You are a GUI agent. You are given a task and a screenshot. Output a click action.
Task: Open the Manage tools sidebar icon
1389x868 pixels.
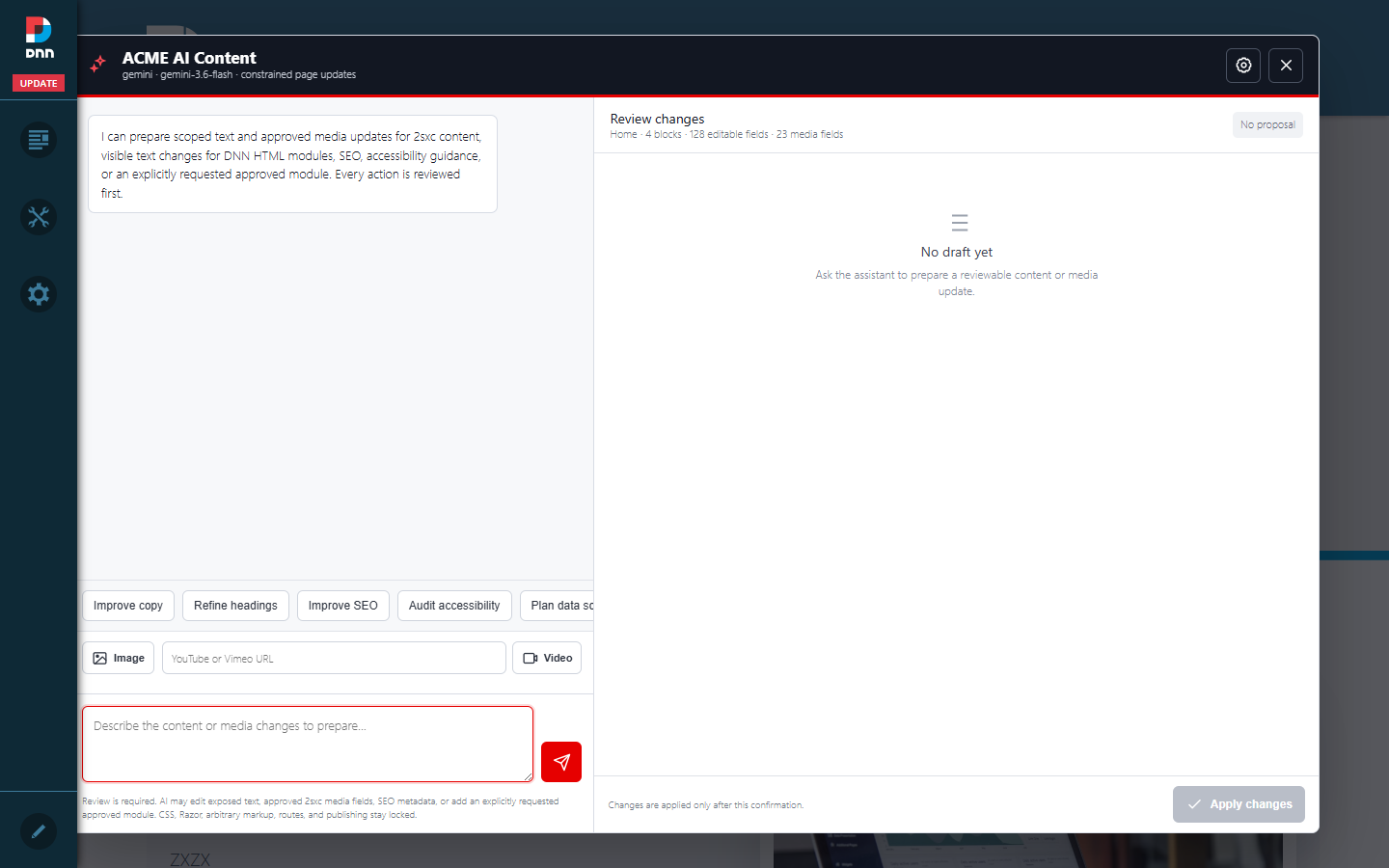point(39,217)
